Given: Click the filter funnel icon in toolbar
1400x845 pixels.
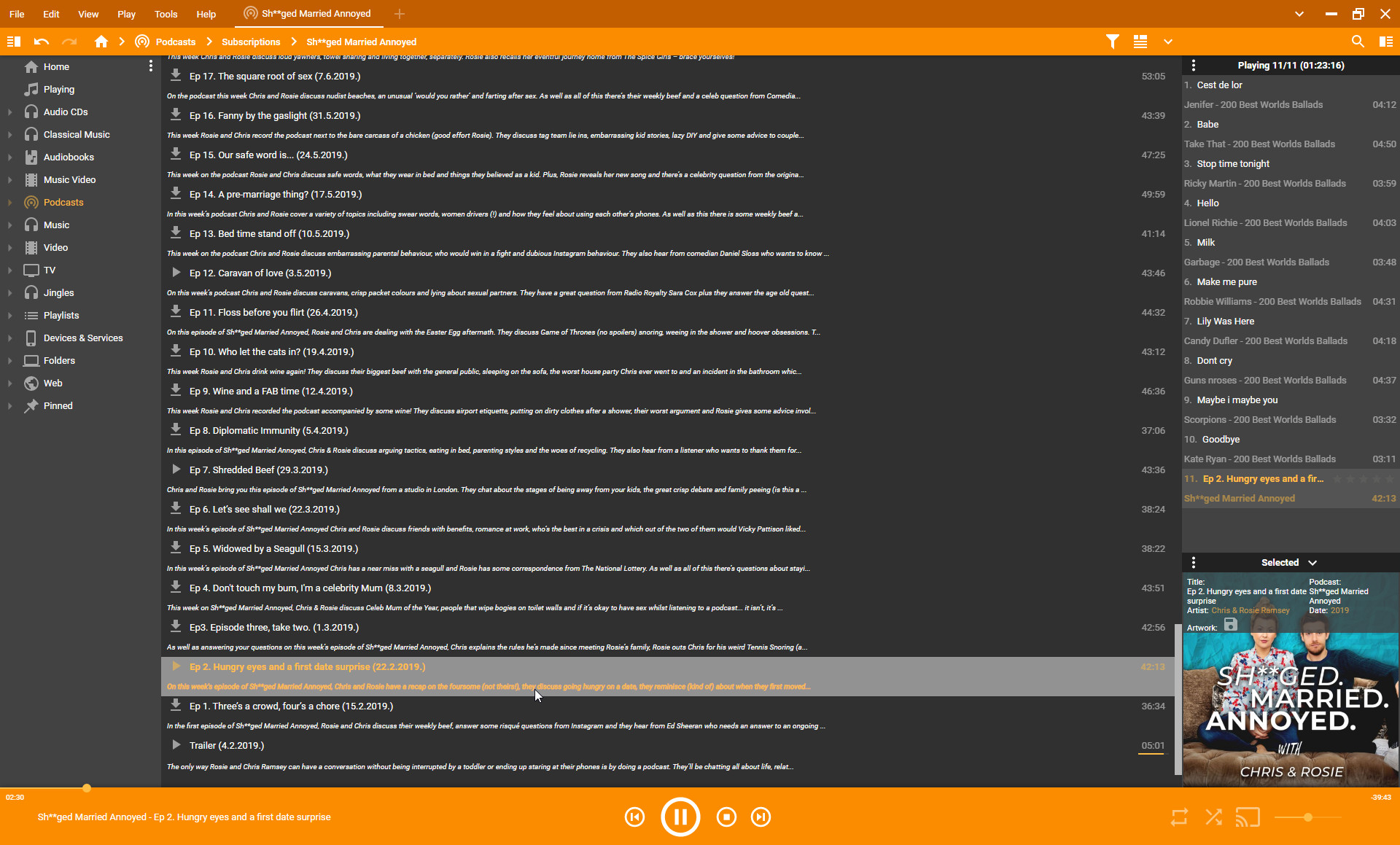Looking at the screenshot, I should tap(1112, 42).
